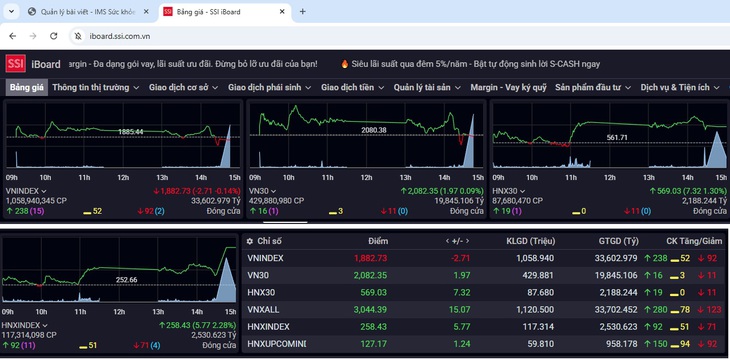Switch to Quản lý bài viết browser tab

pyautogui.click(x=88, y=12)
